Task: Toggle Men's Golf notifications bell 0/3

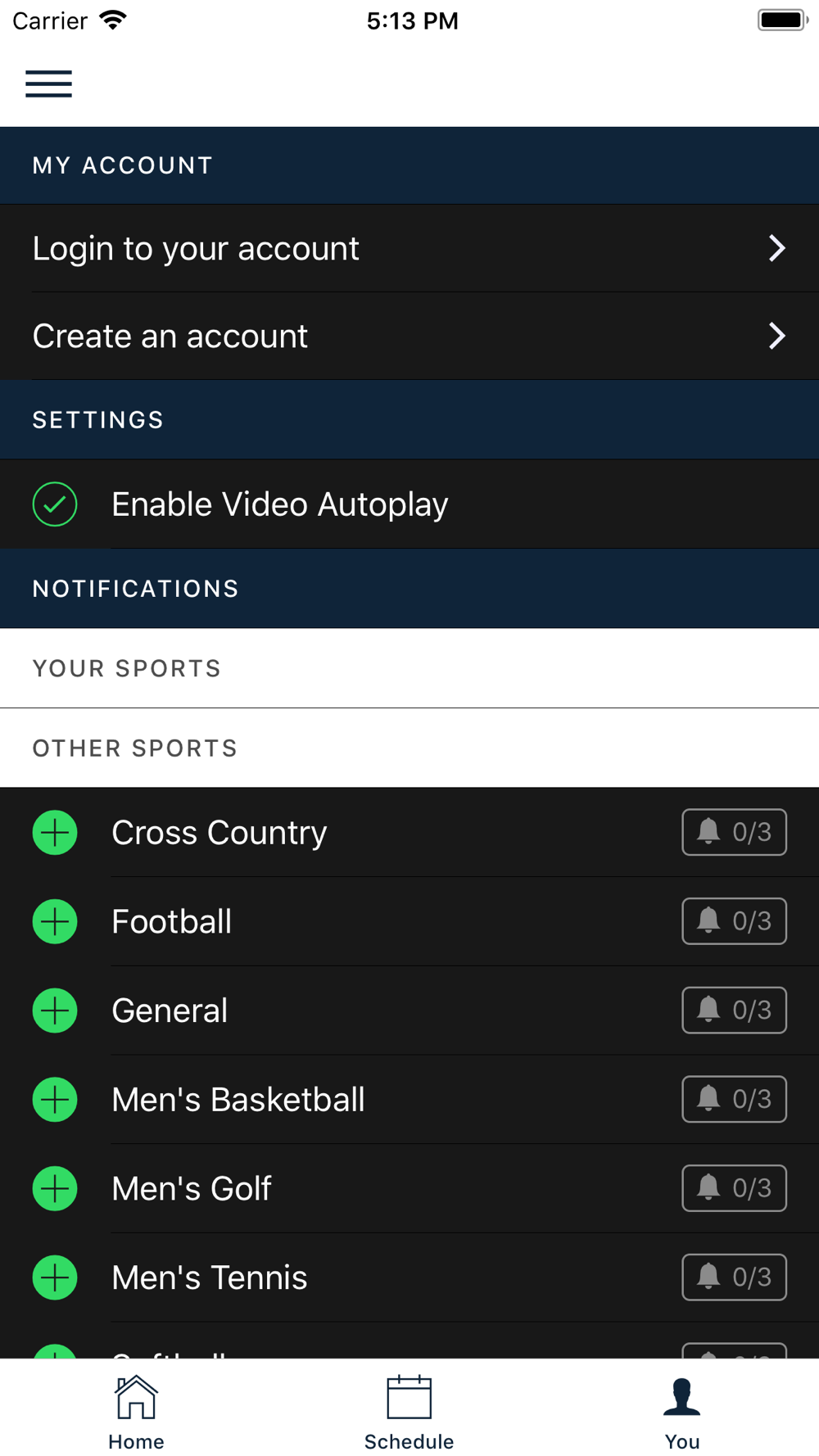Action: tap(734, 1188)
